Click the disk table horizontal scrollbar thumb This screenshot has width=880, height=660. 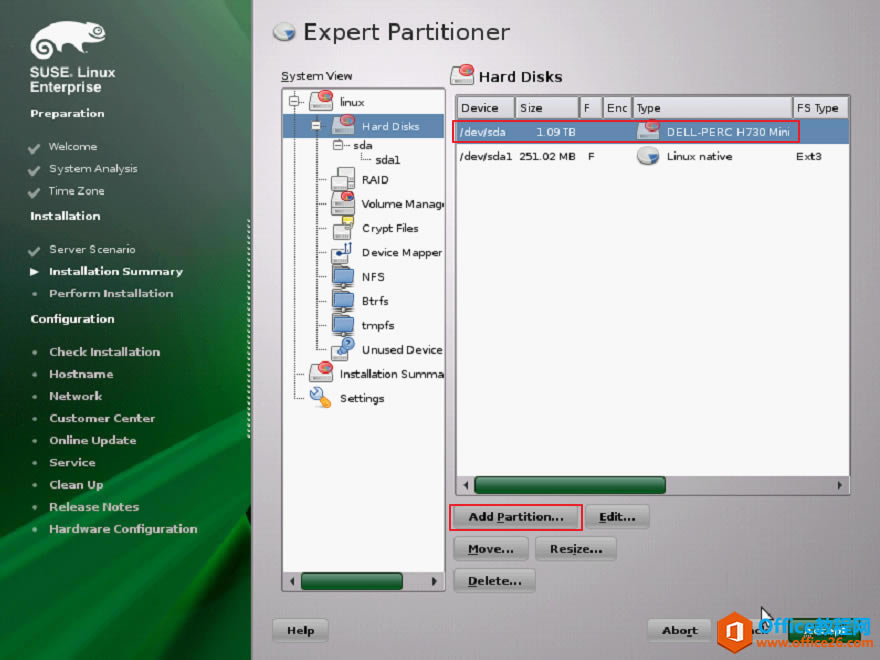(570, 485)
